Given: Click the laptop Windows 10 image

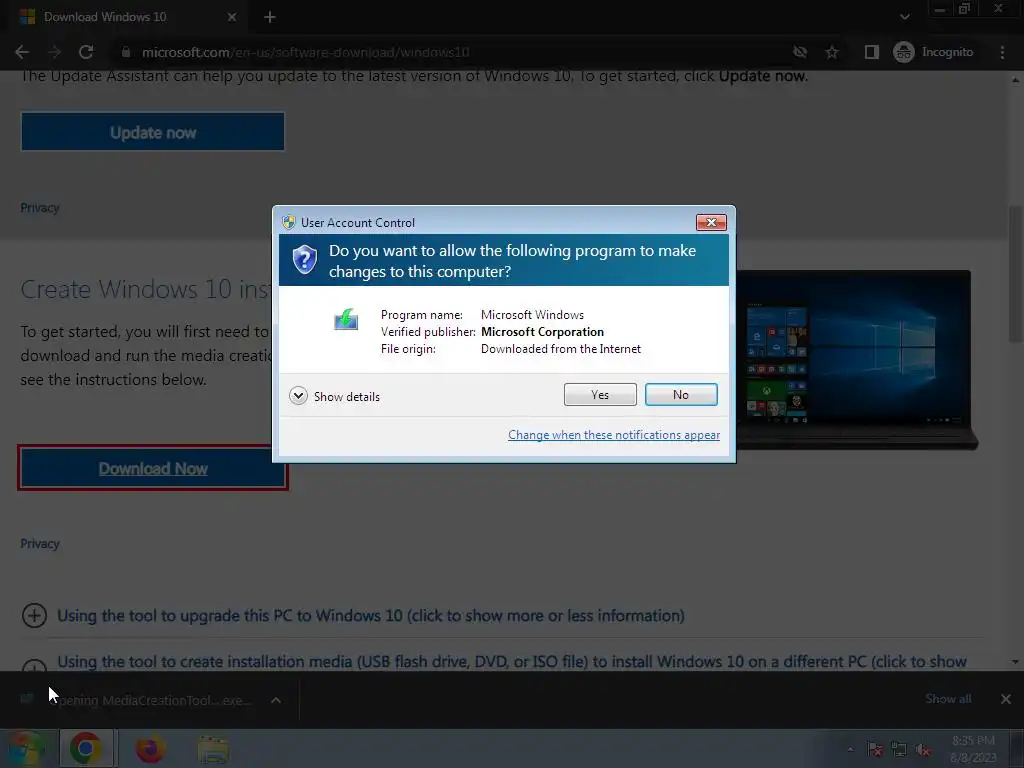Looking at the screenshot, I should [x=856, y=359].
